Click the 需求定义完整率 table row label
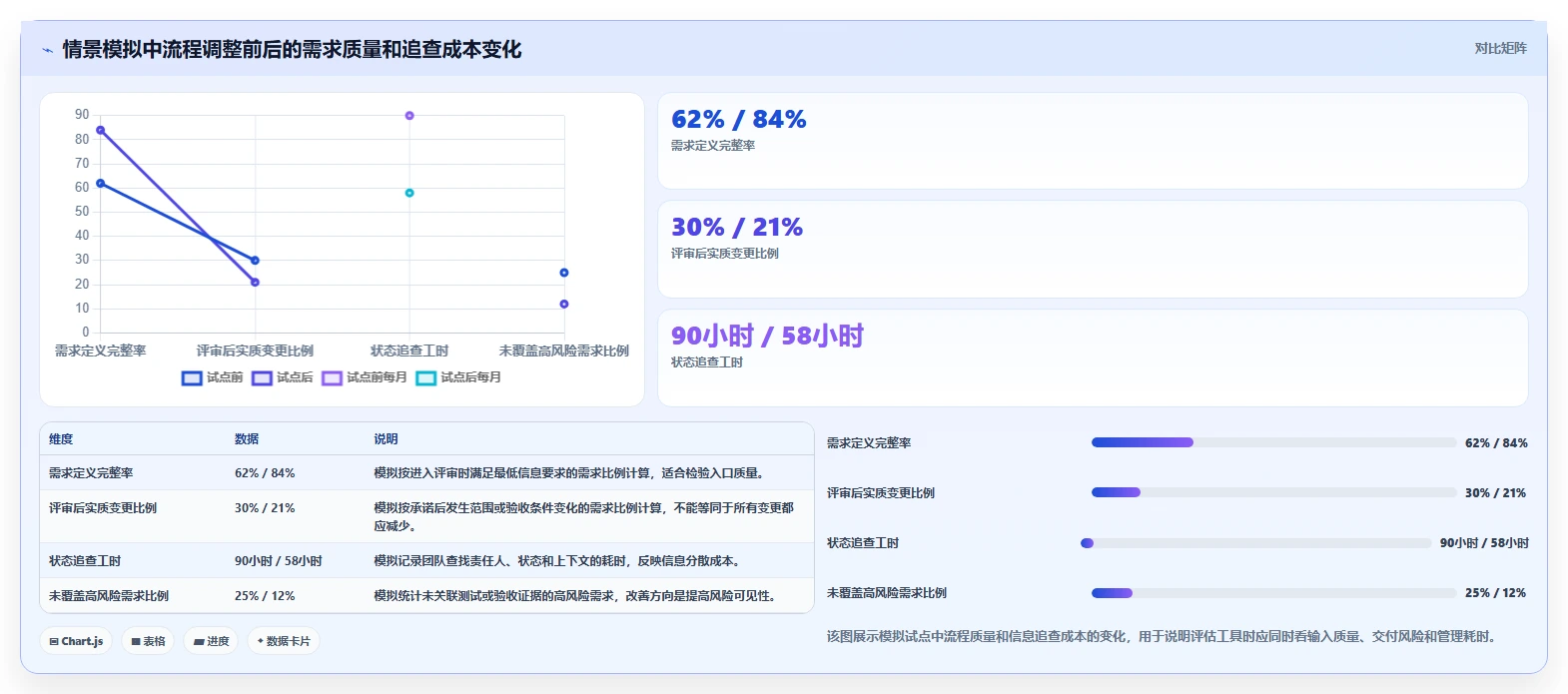Image resolution: width=1568 pixels, height=694 pixels. click(x=91, y=473)
